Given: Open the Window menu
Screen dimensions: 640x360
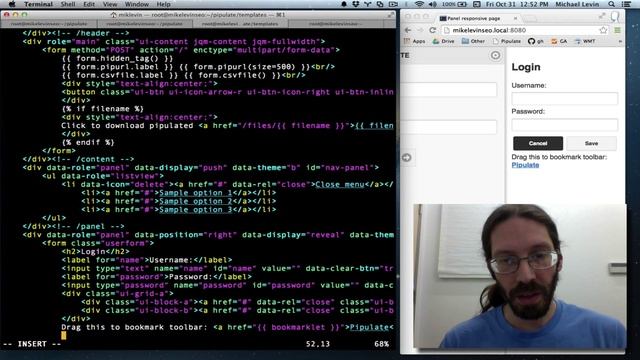Looking at the screenshot, I should 136,4.
